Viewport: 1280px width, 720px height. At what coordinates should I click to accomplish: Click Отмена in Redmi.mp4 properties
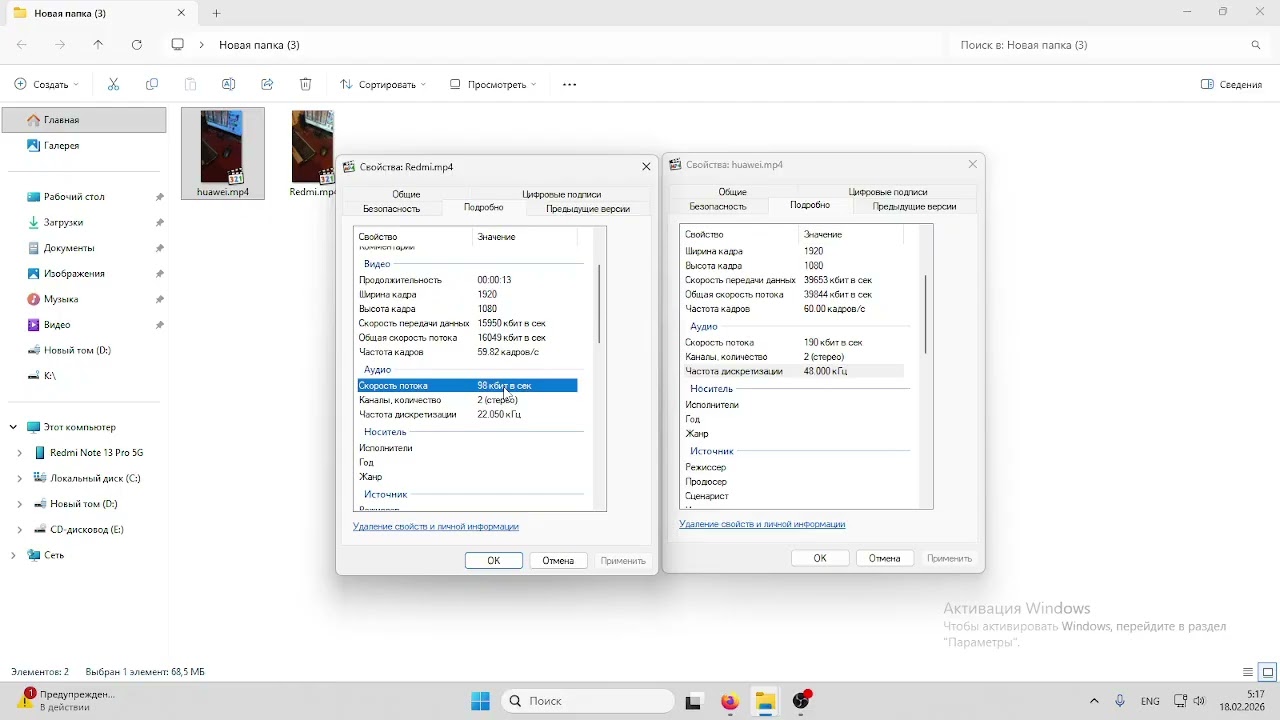(x=558, y=561)
